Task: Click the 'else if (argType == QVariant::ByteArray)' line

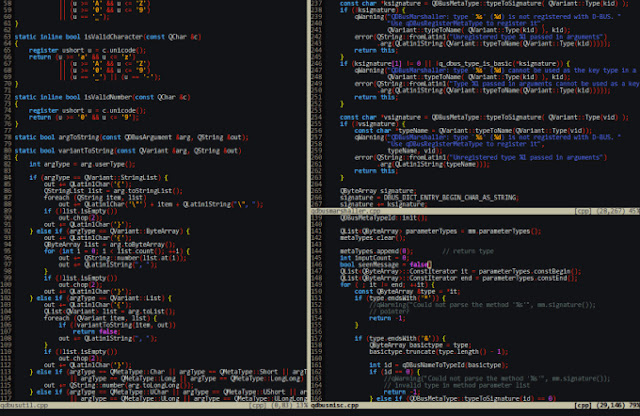Action: [x=109, y=231]
